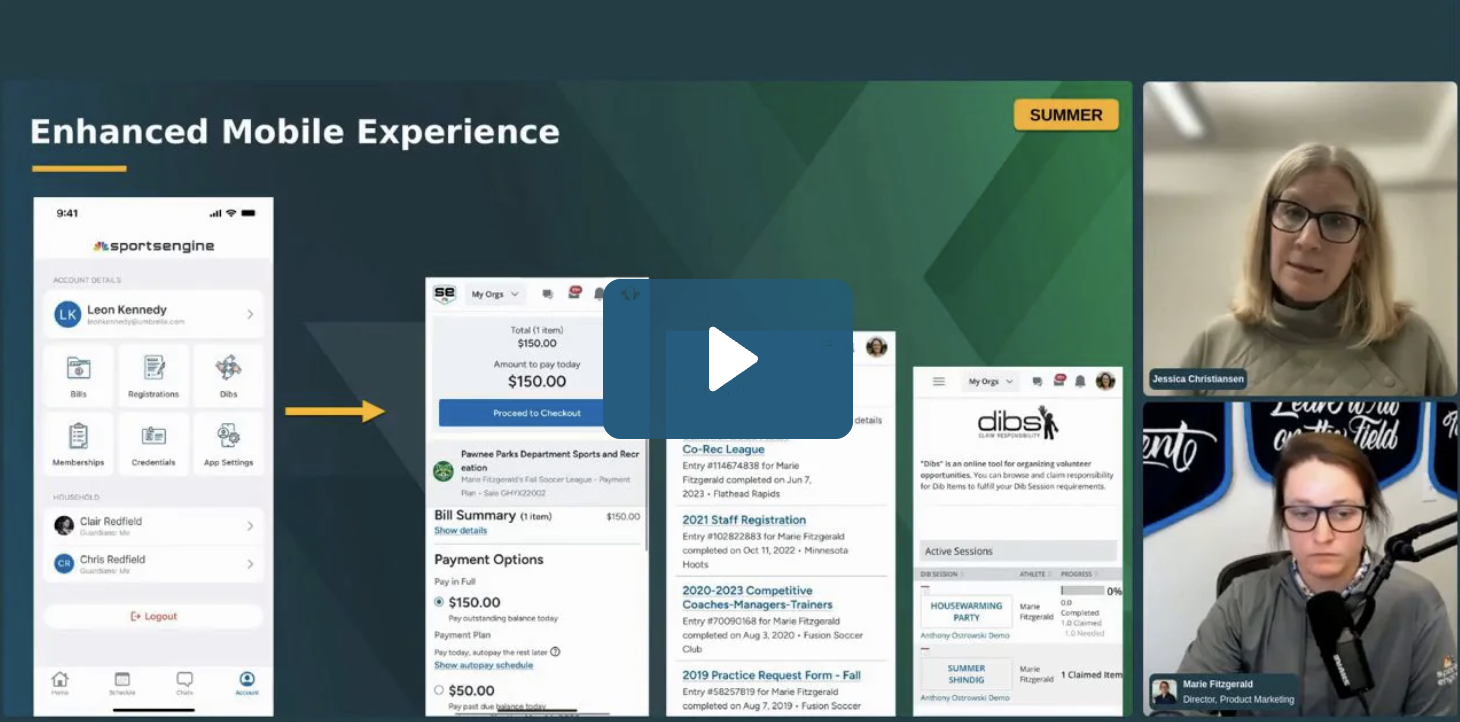Select the $150.00 pay in full radio button

click(x=439, y=602)
